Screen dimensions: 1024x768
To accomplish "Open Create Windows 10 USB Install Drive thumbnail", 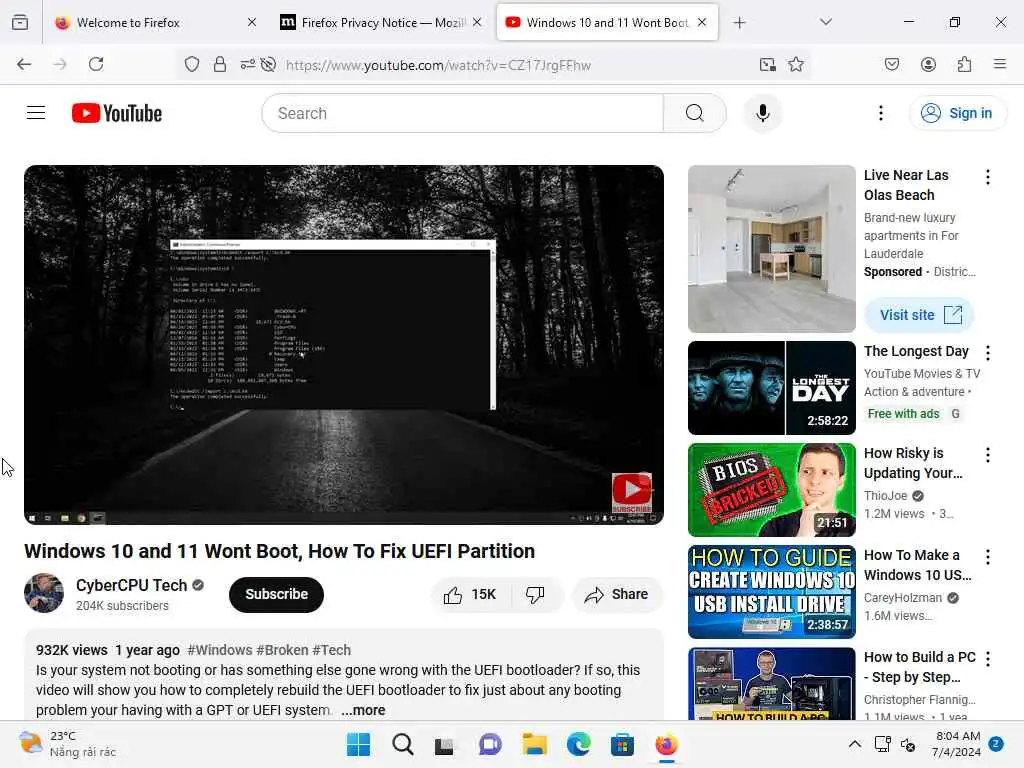I will (772, 592).
